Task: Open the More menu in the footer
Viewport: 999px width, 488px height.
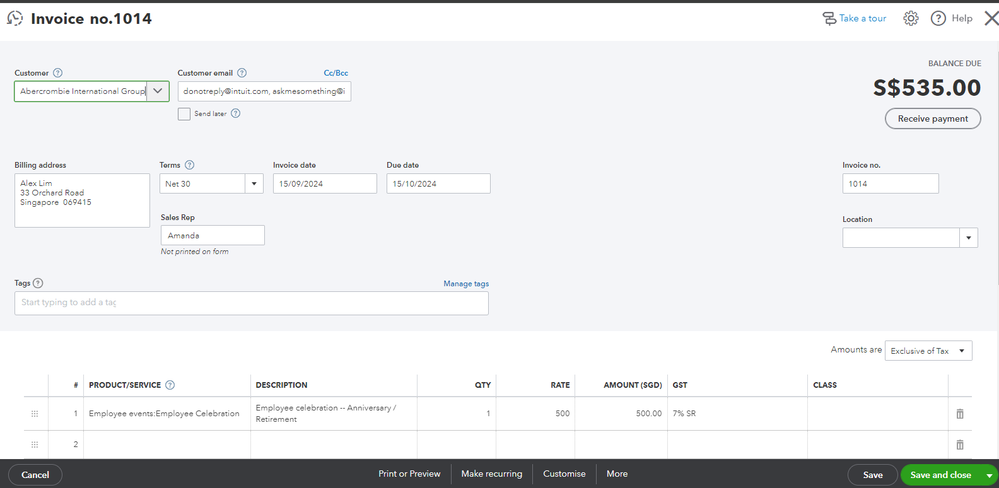Action: (x=617, y=474)
